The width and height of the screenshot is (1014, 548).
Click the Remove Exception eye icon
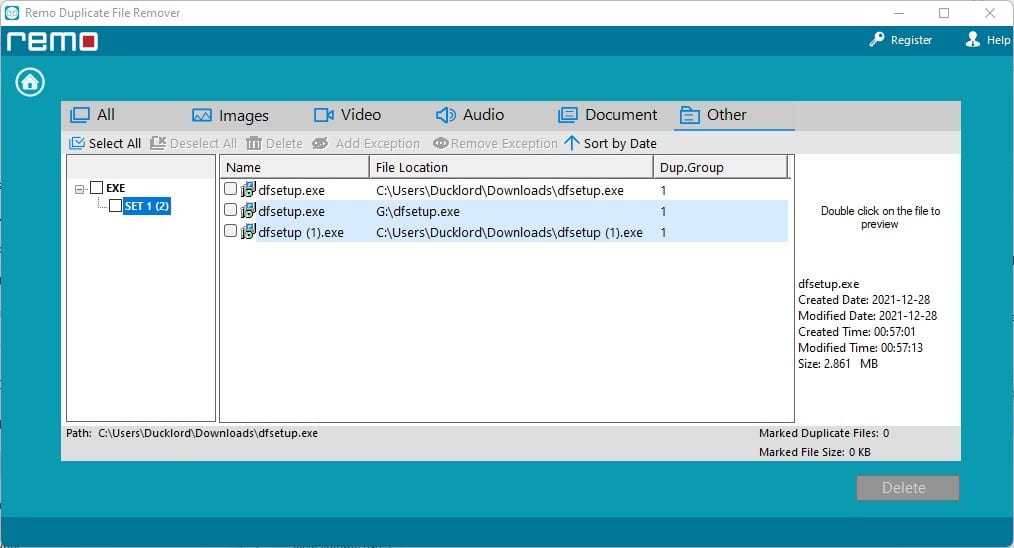(x=440, y=143)
